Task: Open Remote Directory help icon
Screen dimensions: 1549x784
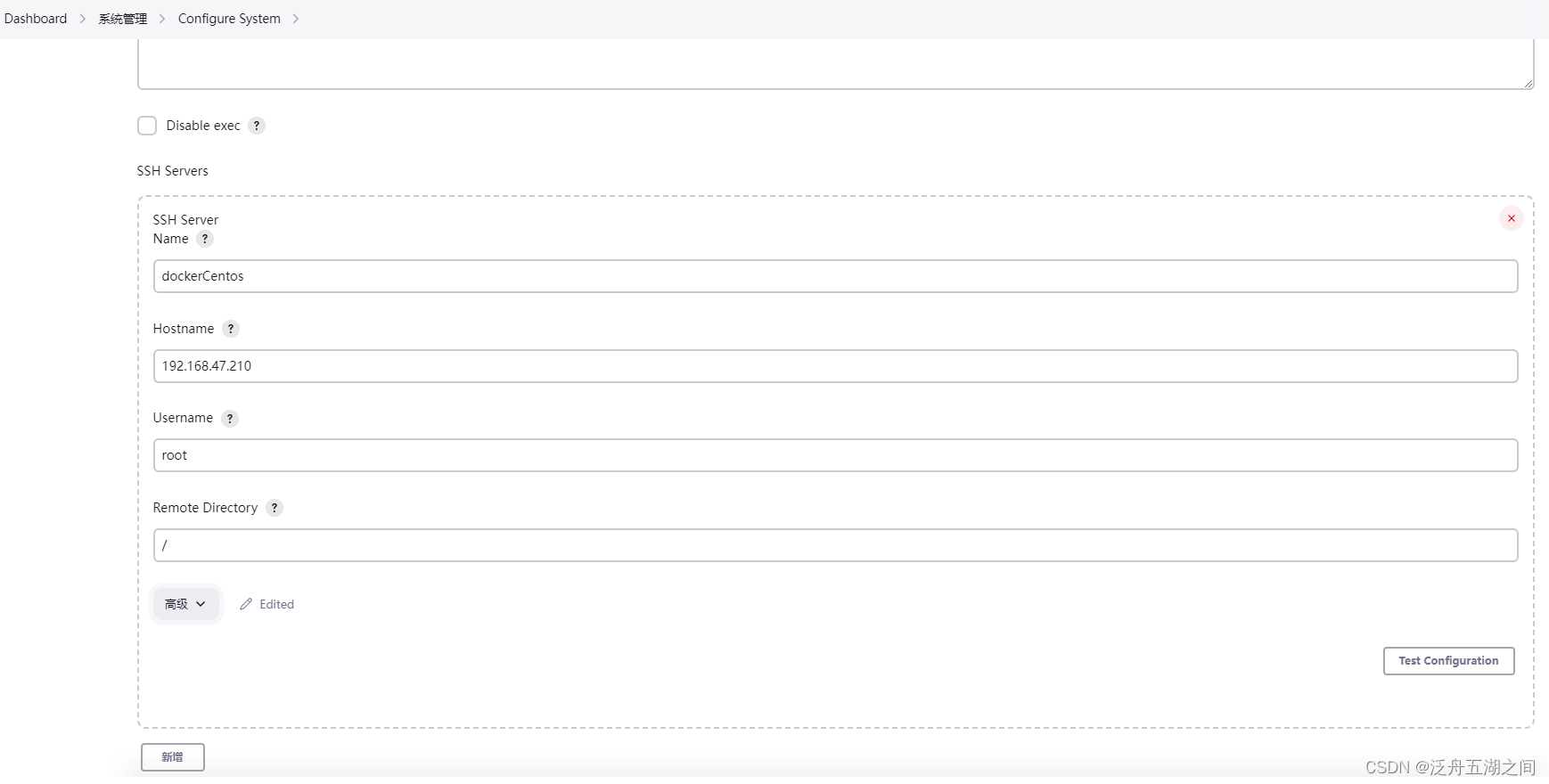Action: pos(275,508)
